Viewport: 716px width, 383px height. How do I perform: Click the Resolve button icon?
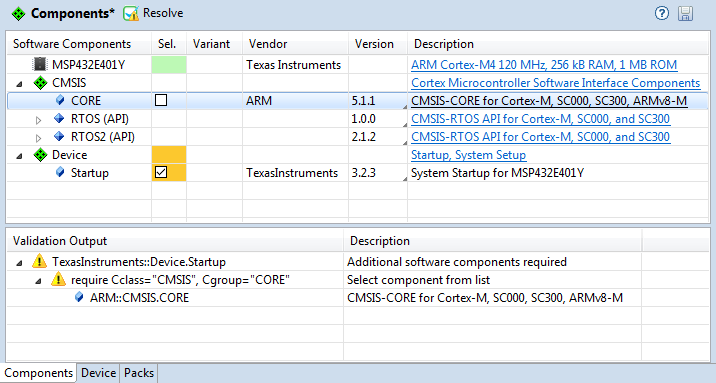[x=131, y=13]
